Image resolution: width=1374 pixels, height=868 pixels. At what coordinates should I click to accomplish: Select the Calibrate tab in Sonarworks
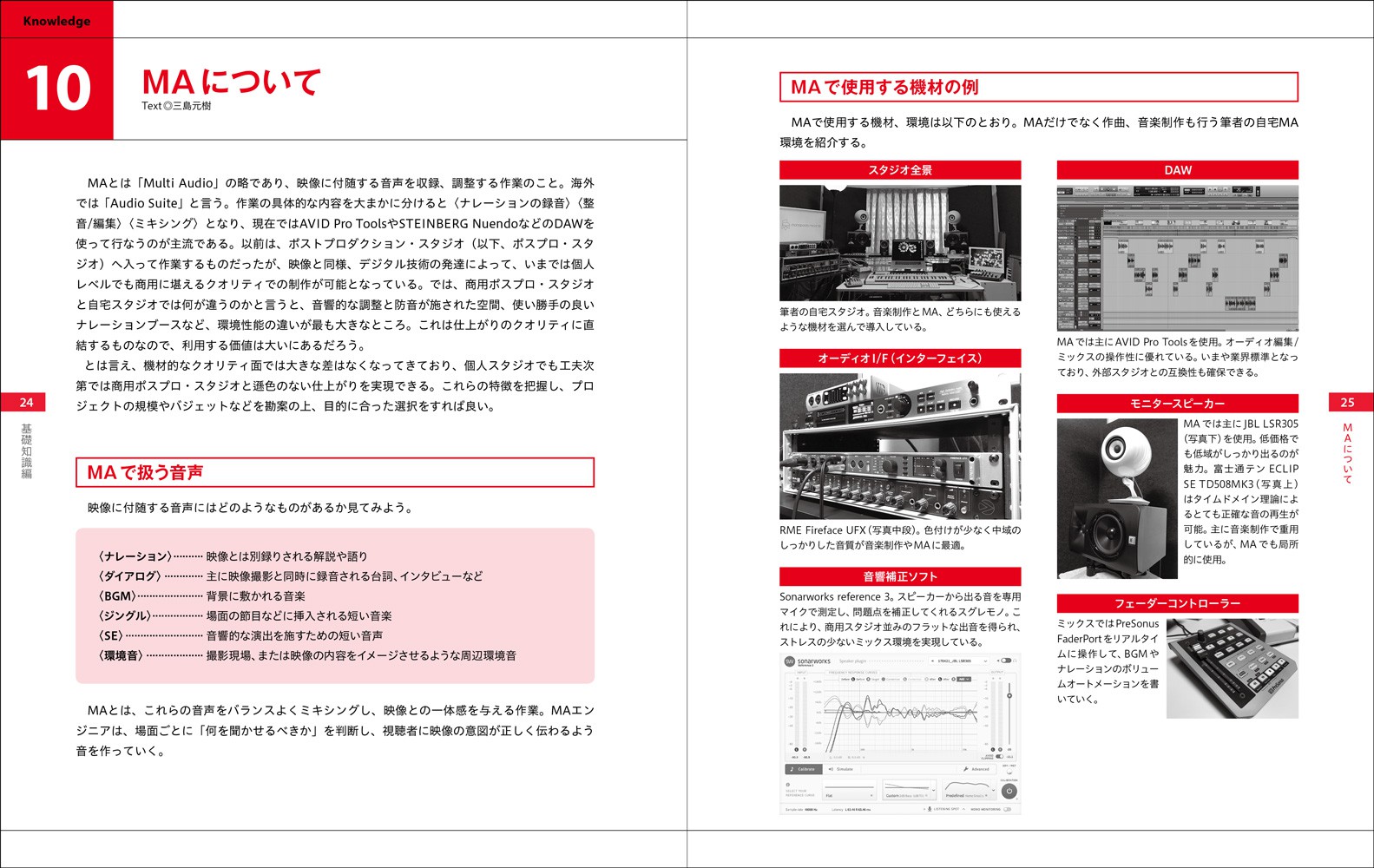tap(804, 769)
